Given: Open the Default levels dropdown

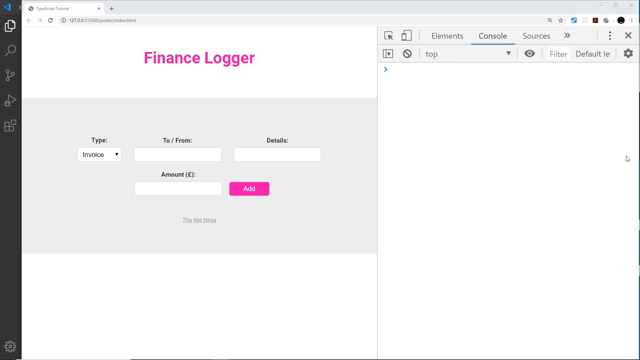Looking at the screenshot, I should (593, 54).
